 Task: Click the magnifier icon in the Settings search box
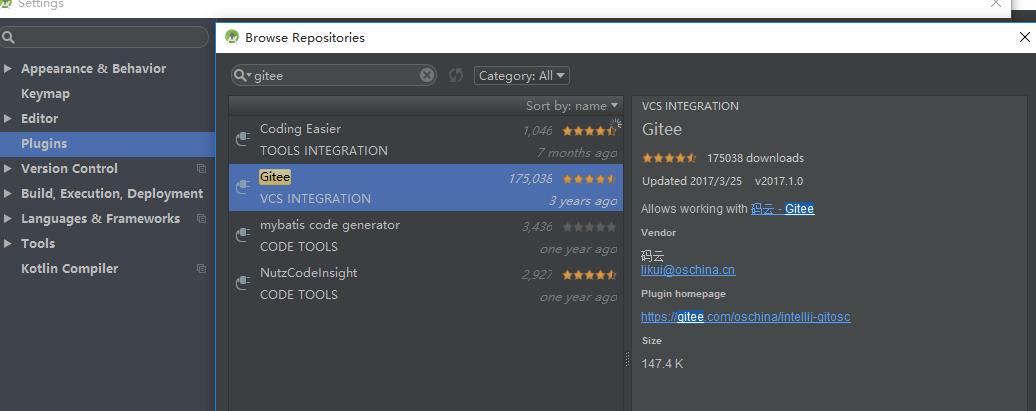coord(8,37)
